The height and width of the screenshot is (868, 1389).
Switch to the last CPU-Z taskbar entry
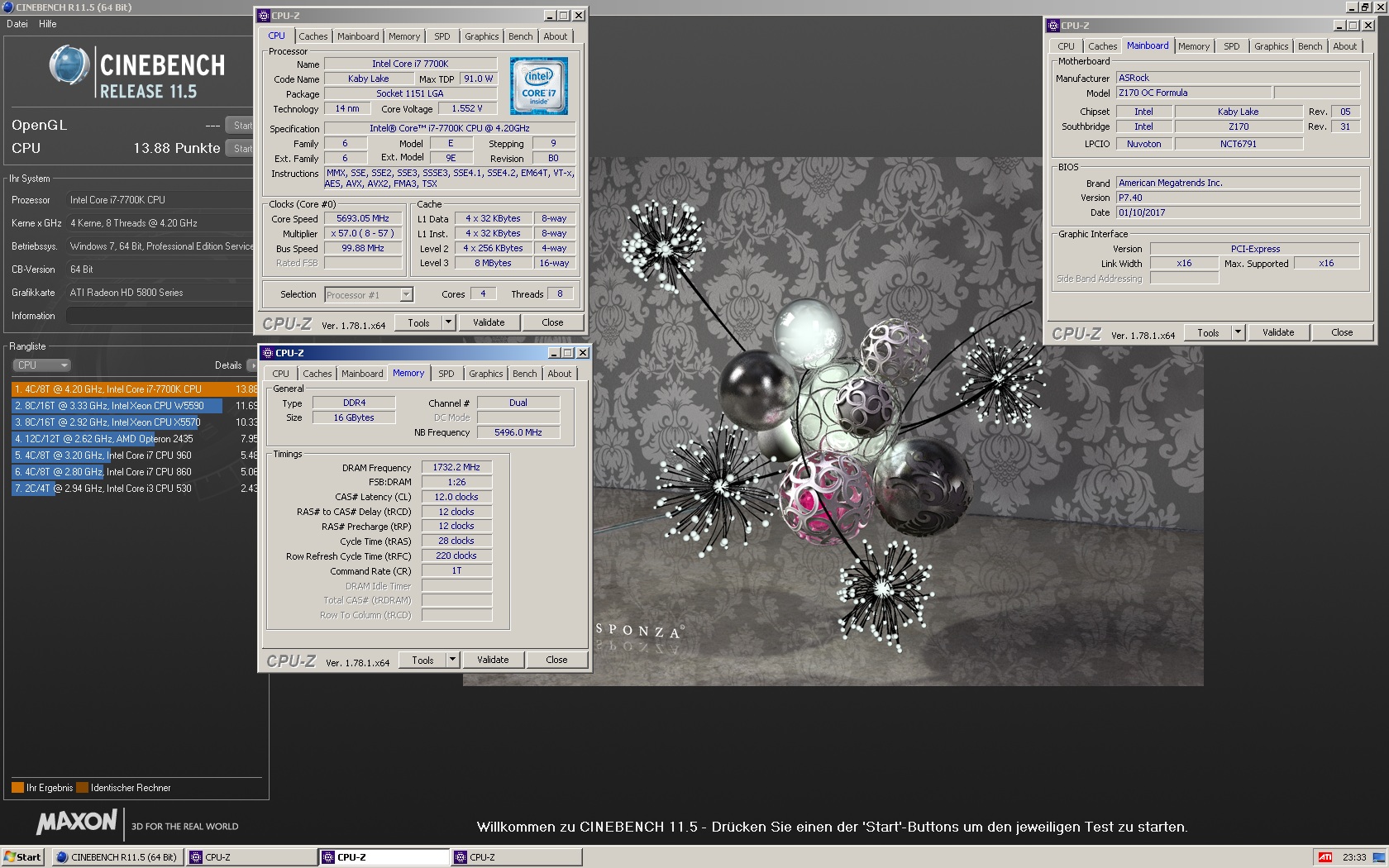point(517,857)
